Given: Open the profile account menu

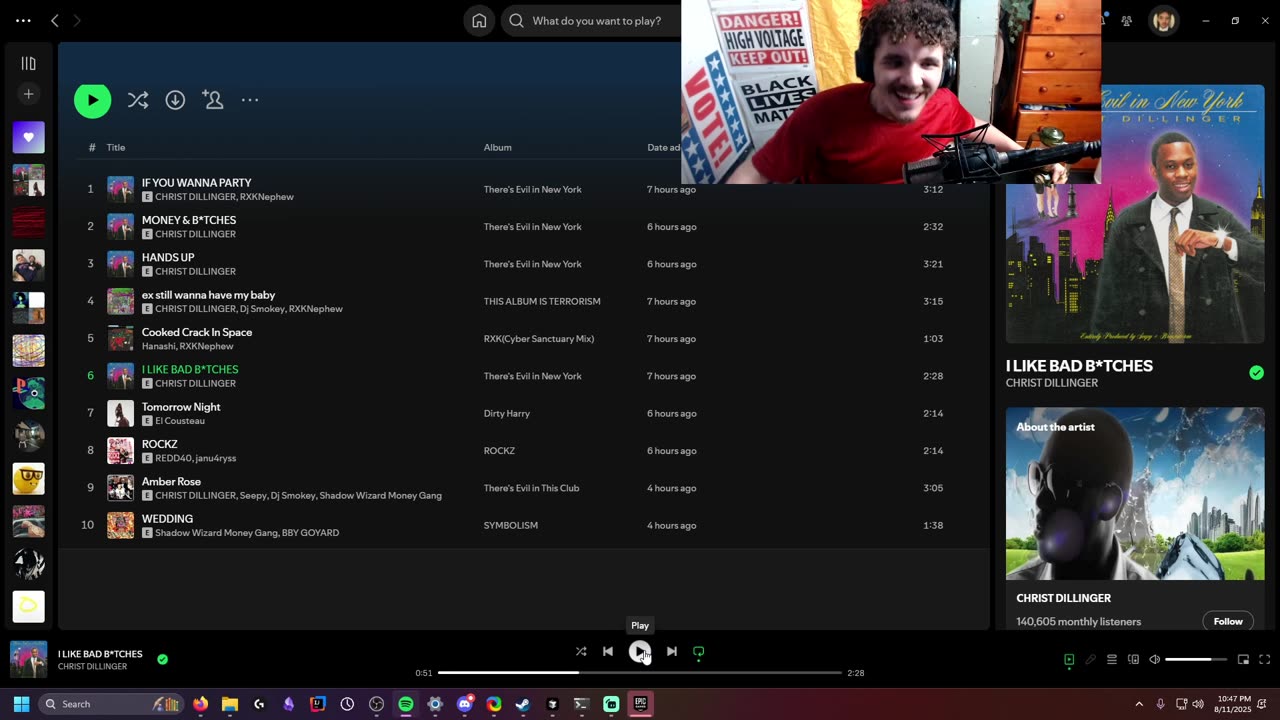Looking at the screenshot, I should [x=1163, y=21].
